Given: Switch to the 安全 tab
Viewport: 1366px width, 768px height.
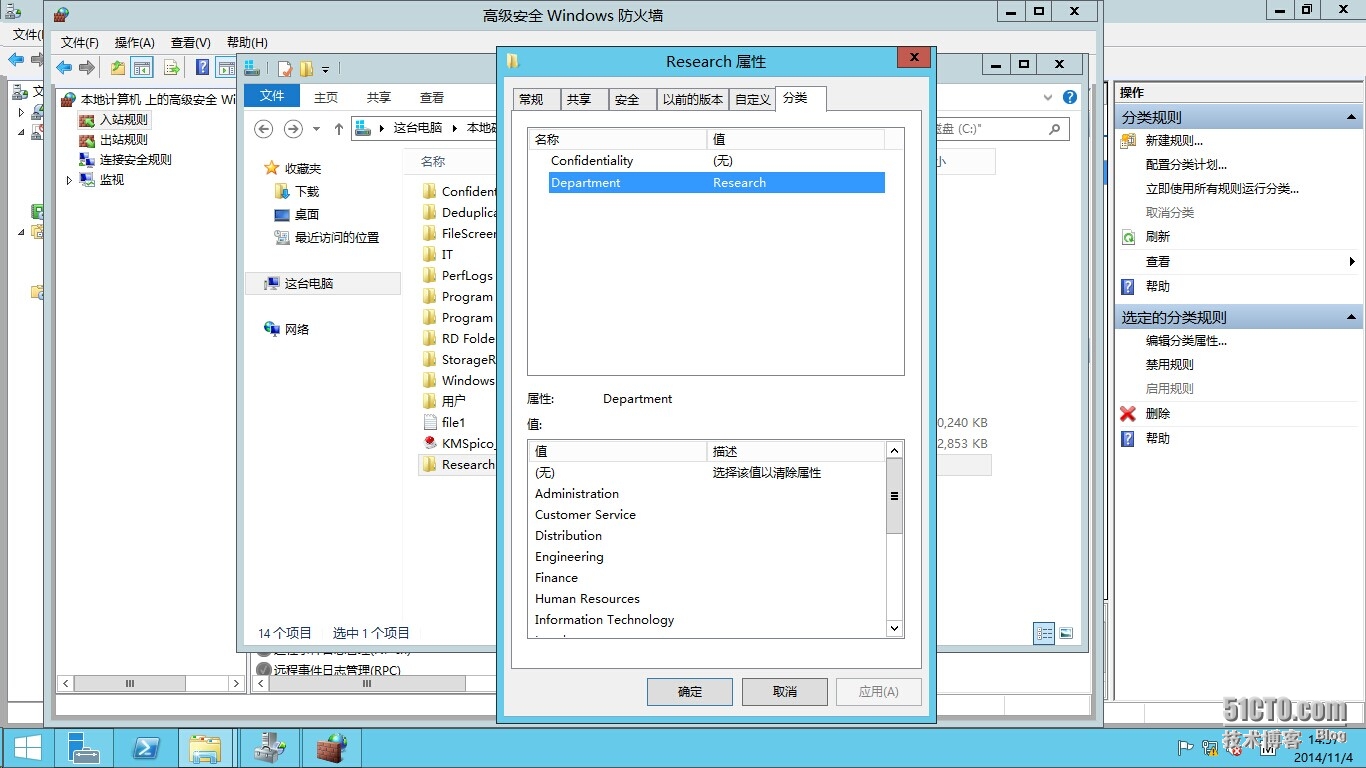Looking at the screenshot, I should click(x=632, y=99).
